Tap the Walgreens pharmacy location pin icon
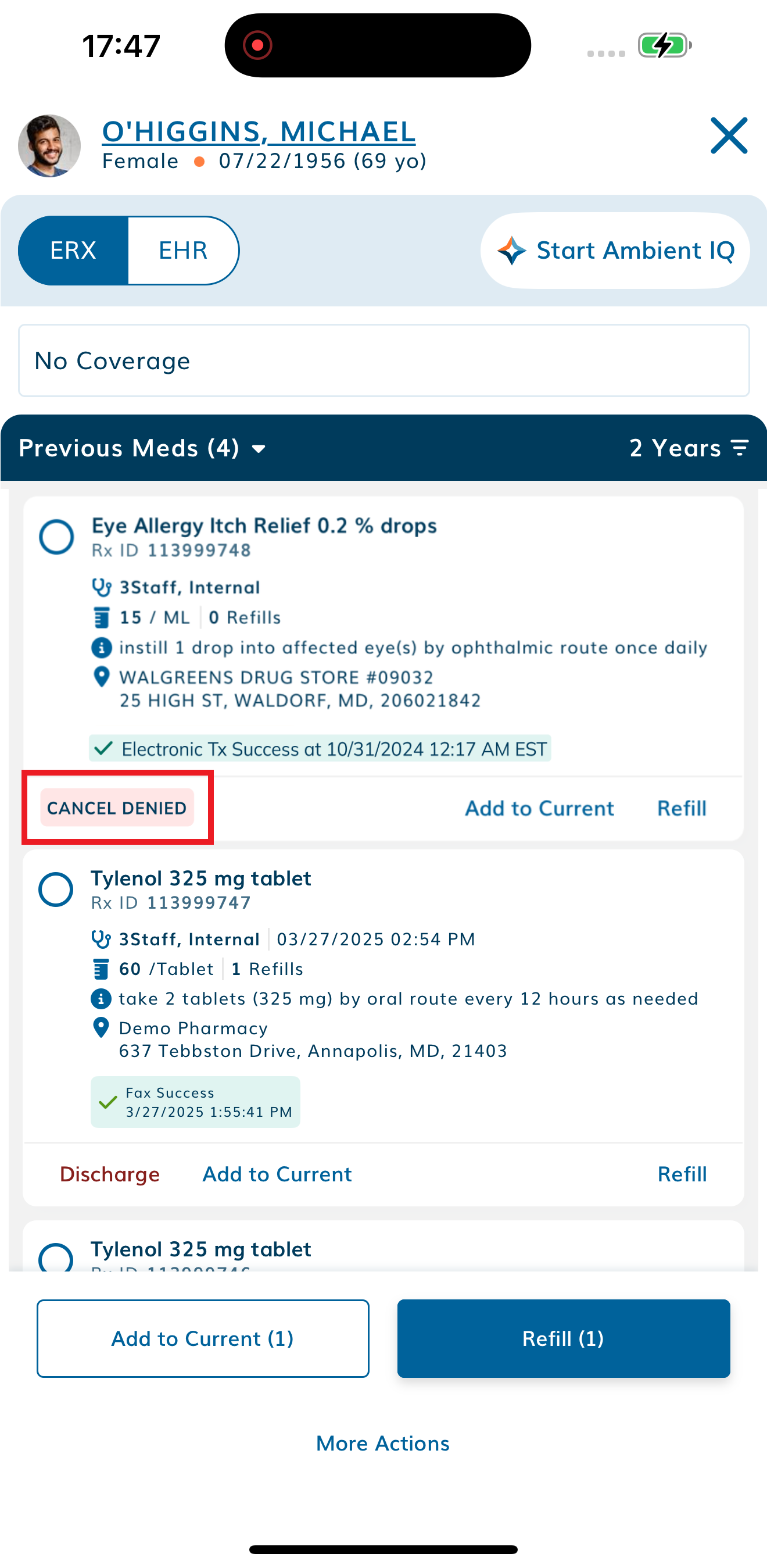Viewport: 767px width, 1568px height. tap(101, 677)
